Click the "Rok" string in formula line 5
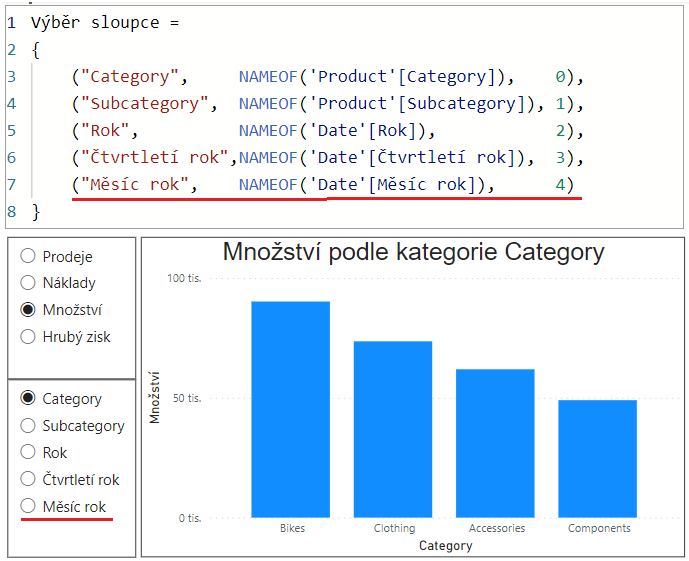The width and height of the screenshot is (689, 561). pos(105,131)
